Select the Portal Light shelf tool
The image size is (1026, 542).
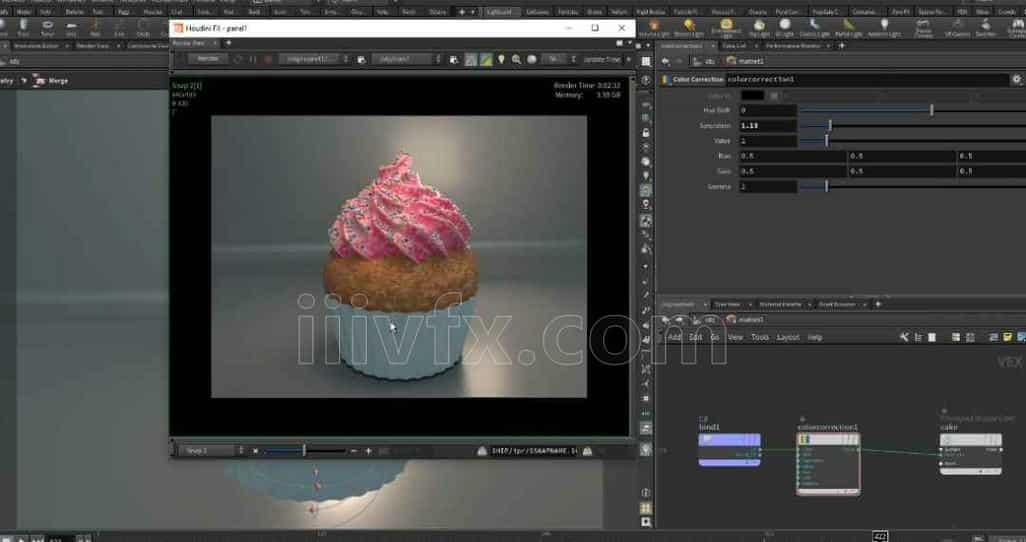point(849,27)
